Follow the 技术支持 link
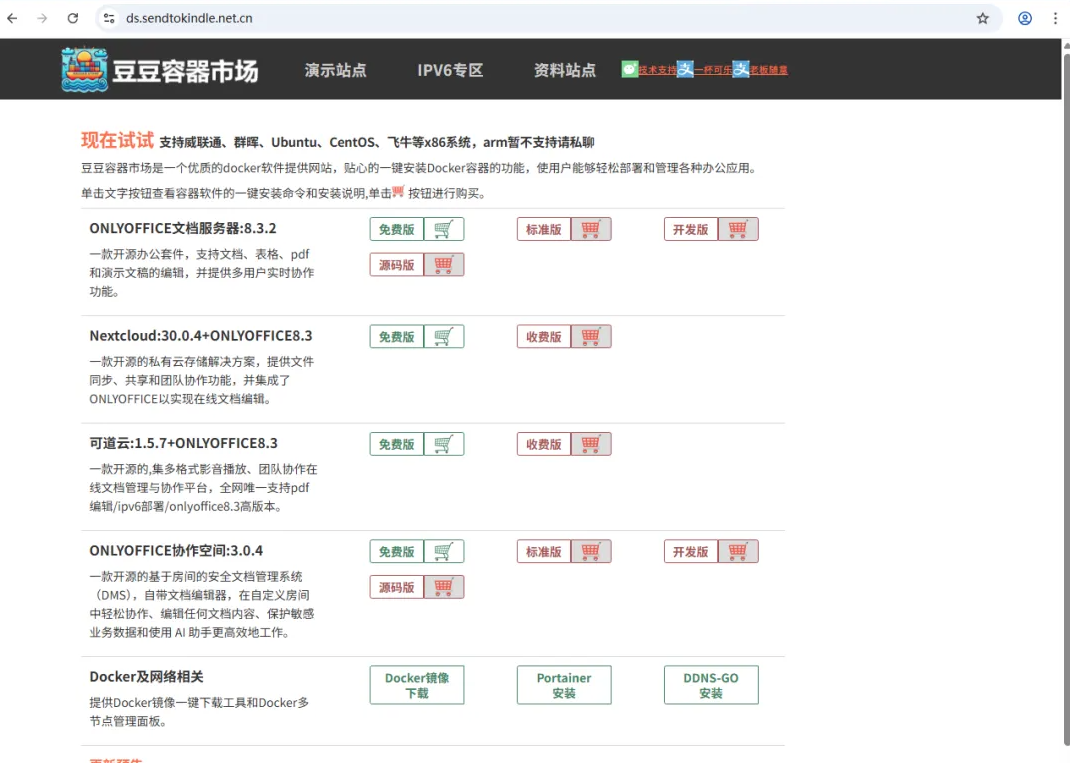 657,70
